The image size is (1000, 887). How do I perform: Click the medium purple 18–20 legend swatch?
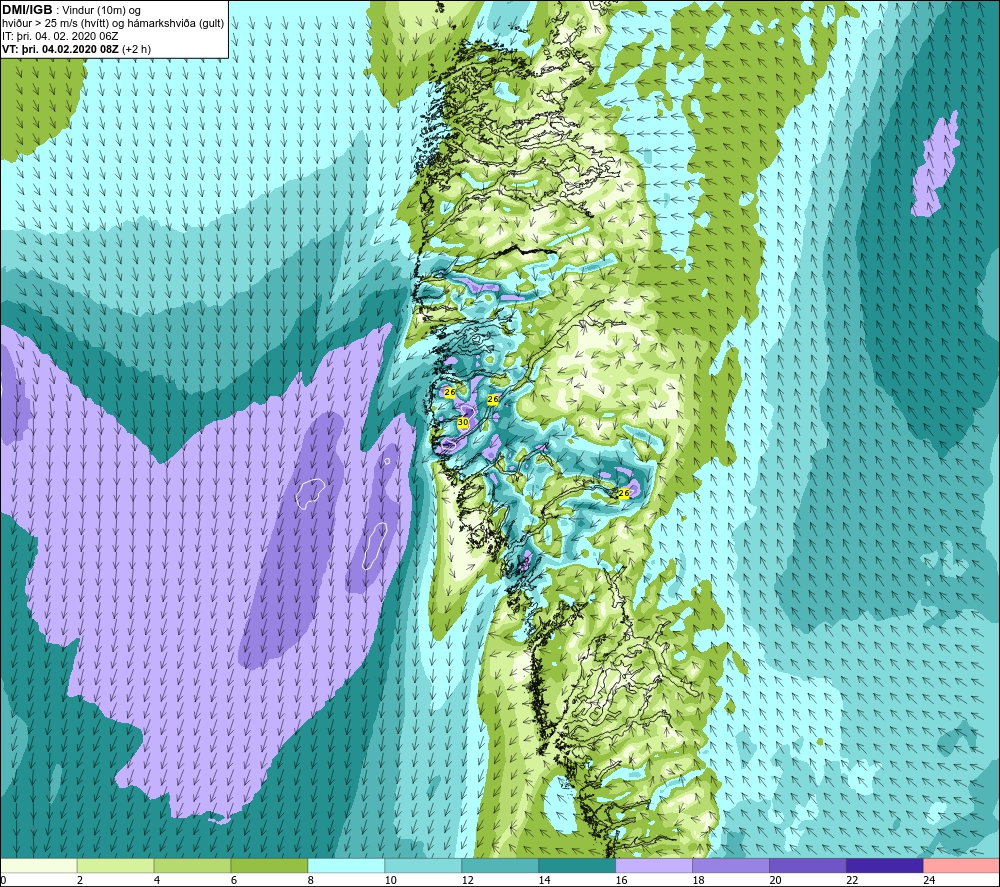pyautogui.click(x=731, y=865)
